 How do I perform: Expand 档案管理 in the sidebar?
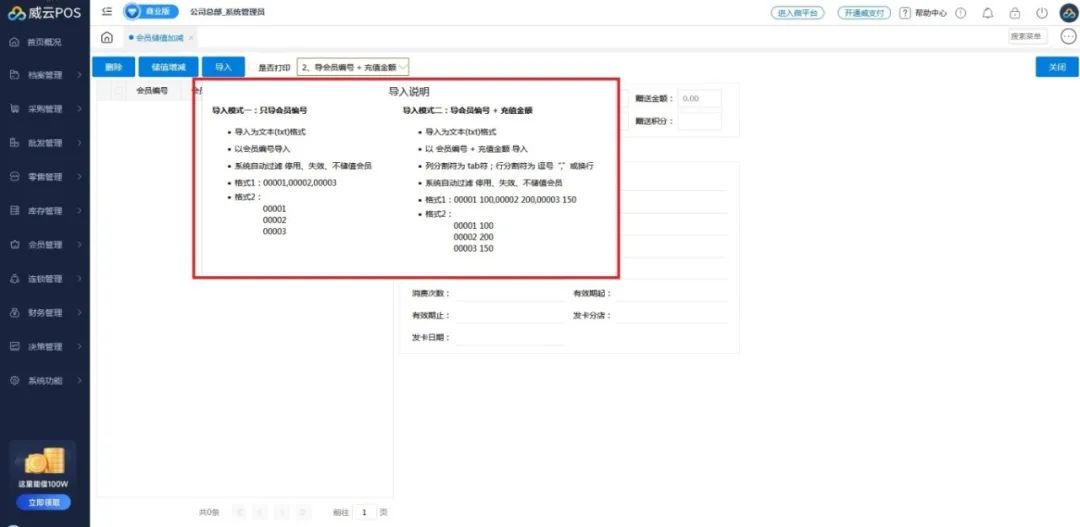(x=45, y=75)
